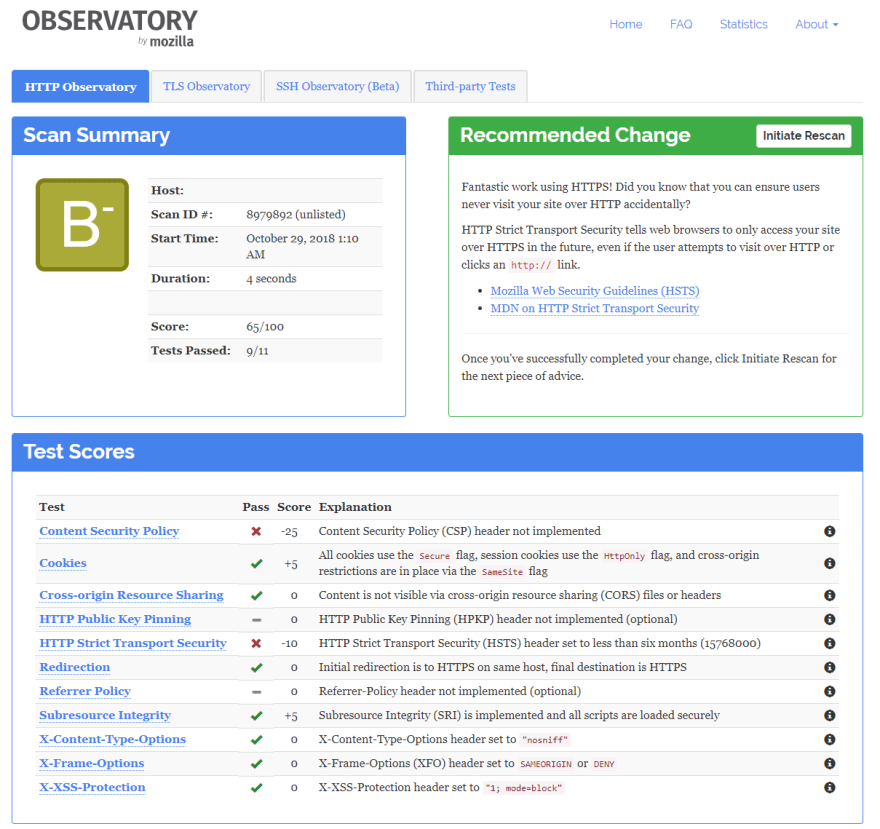Screen dimensions: 880x829
Task: Expand the About dropdown menu
Action: [x=816, y=24]
